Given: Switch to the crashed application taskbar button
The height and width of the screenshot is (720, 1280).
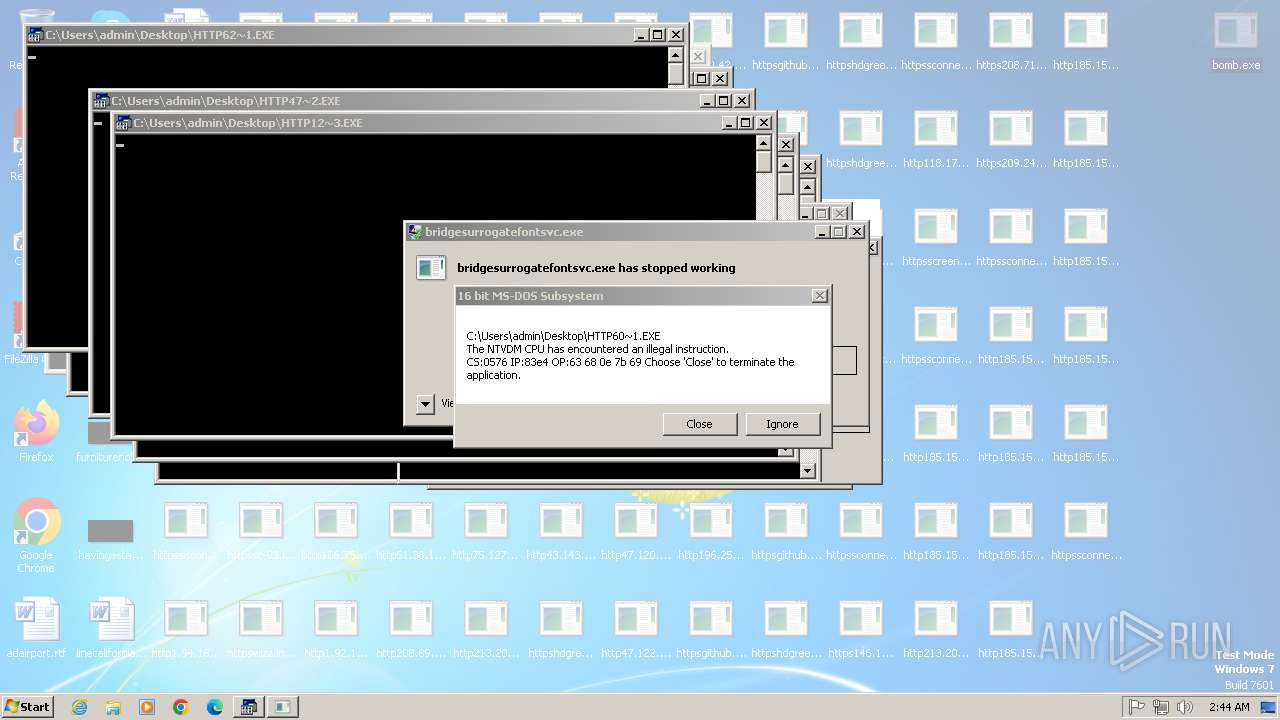Looking at the screenshot, I should [x=283, y=707].
